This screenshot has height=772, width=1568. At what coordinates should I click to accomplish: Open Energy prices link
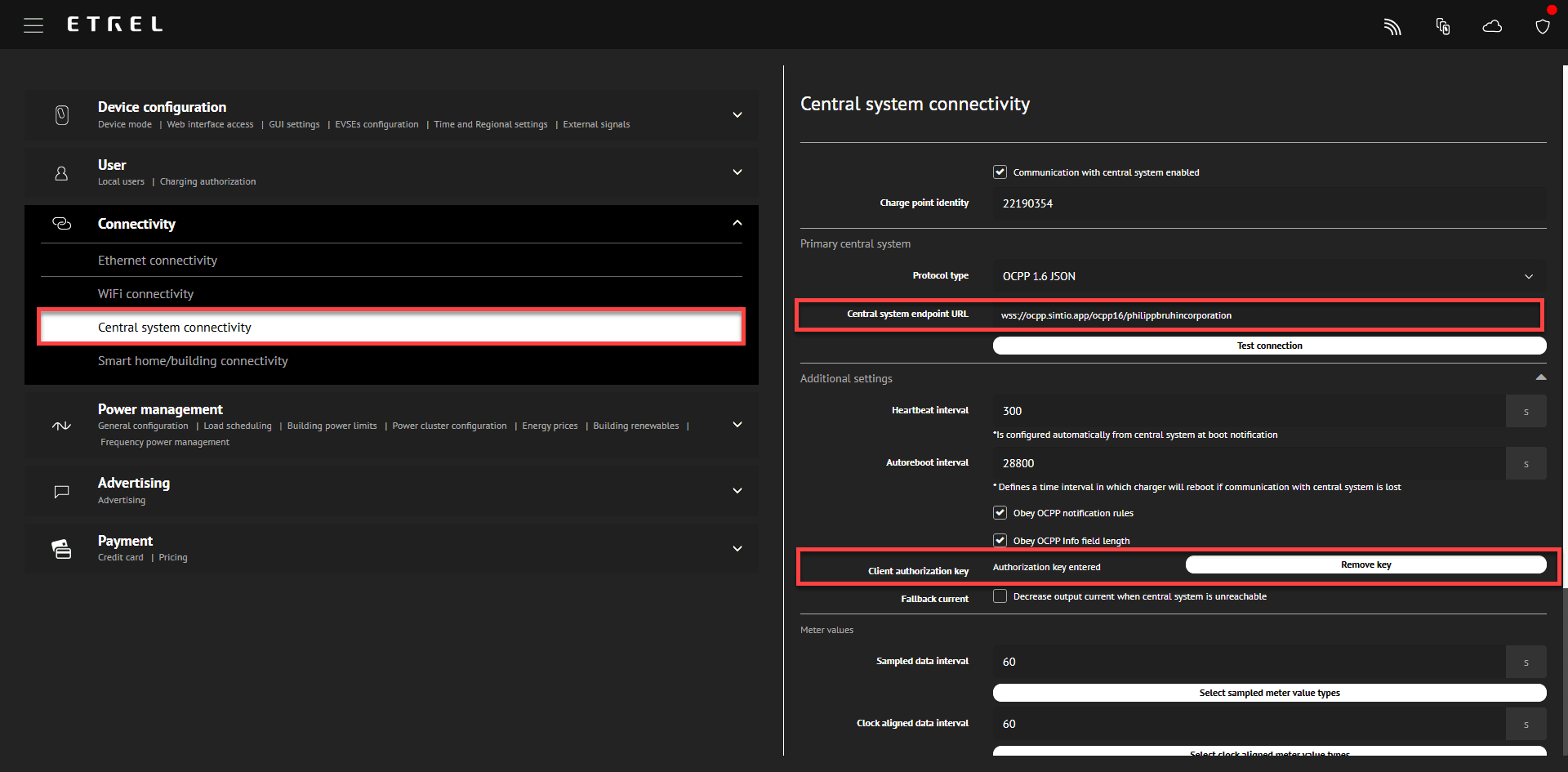click(550, 426)
